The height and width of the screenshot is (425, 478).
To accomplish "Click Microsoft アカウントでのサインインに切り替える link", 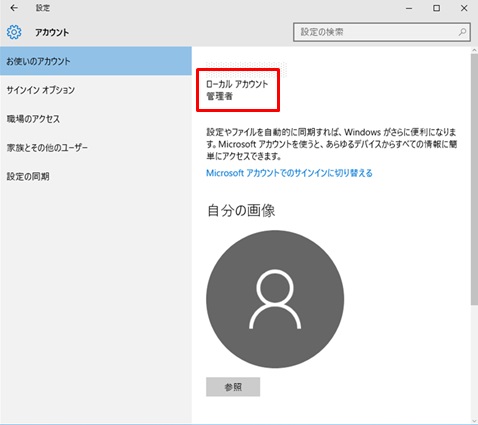I will pyautogui.click(x=289, y=173).
